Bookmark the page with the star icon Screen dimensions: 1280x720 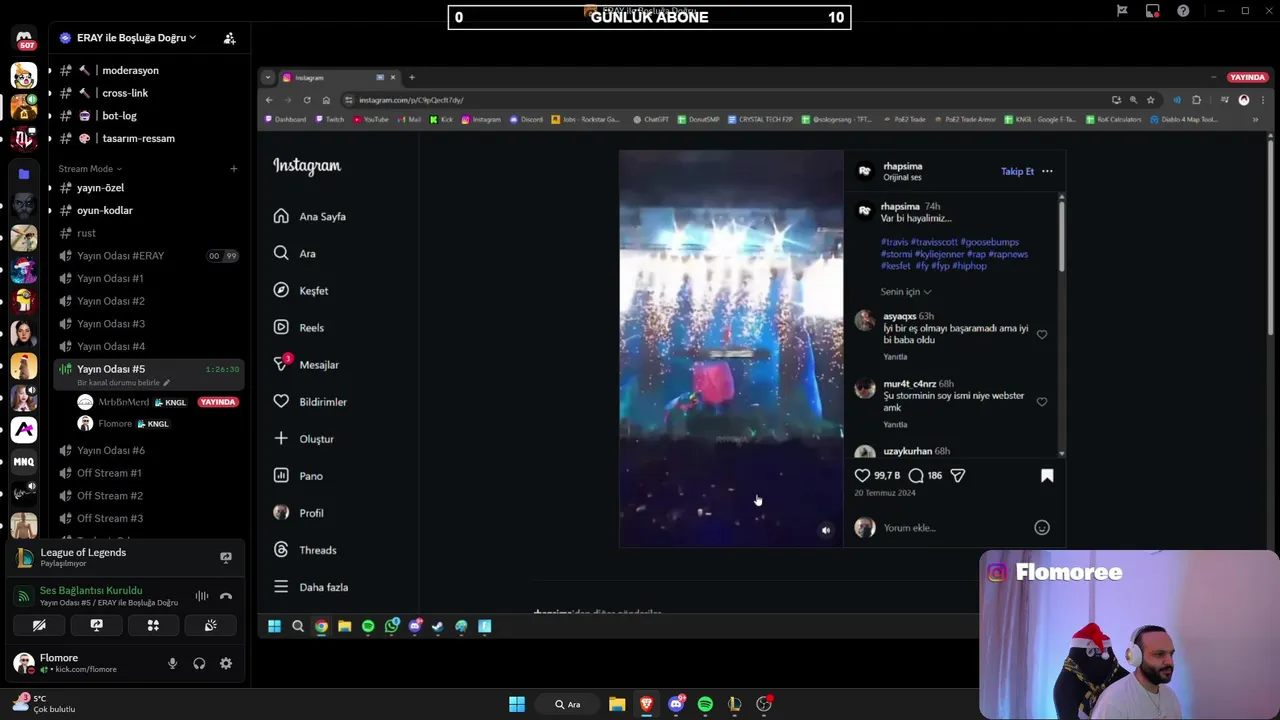[x=1150, y=100]
